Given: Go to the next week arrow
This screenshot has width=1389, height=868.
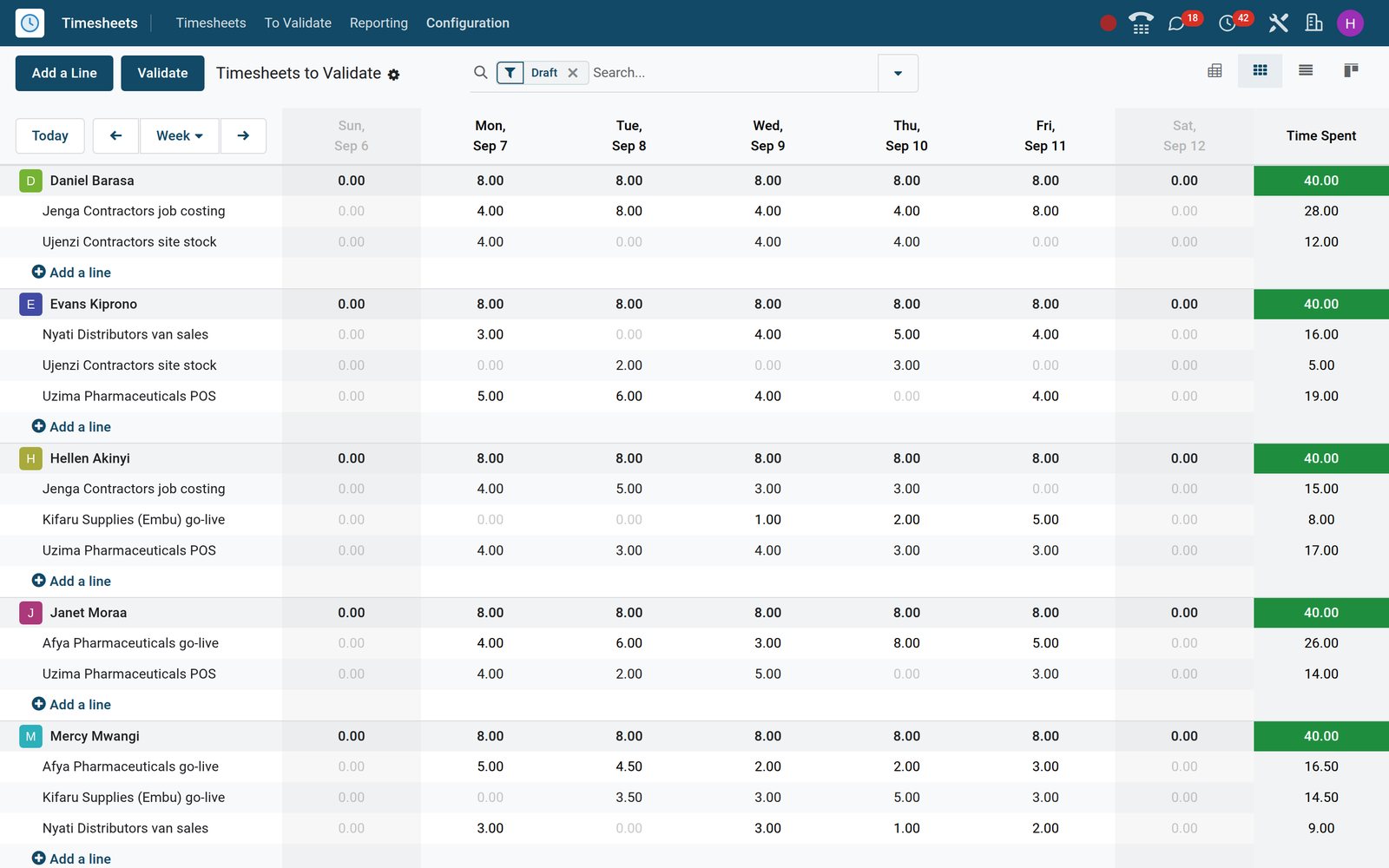Looking at the screenshot, I should pos(243,135).
